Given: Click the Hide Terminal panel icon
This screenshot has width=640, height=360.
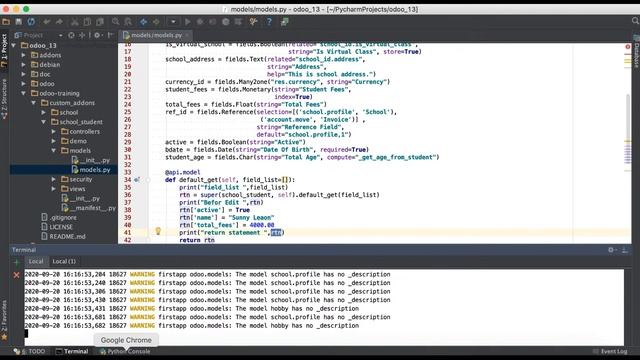Looking at the screenshot, I should point(625,250).
